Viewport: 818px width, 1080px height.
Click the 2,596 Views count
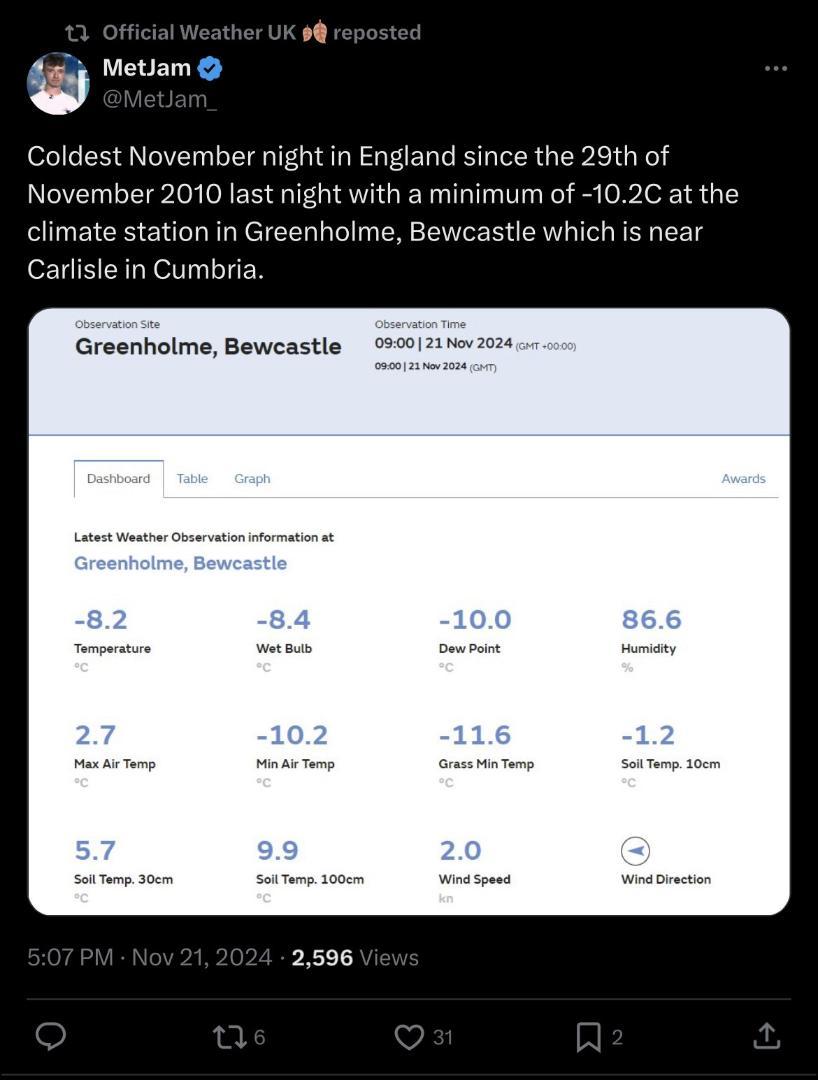click(x=355, y=957)
